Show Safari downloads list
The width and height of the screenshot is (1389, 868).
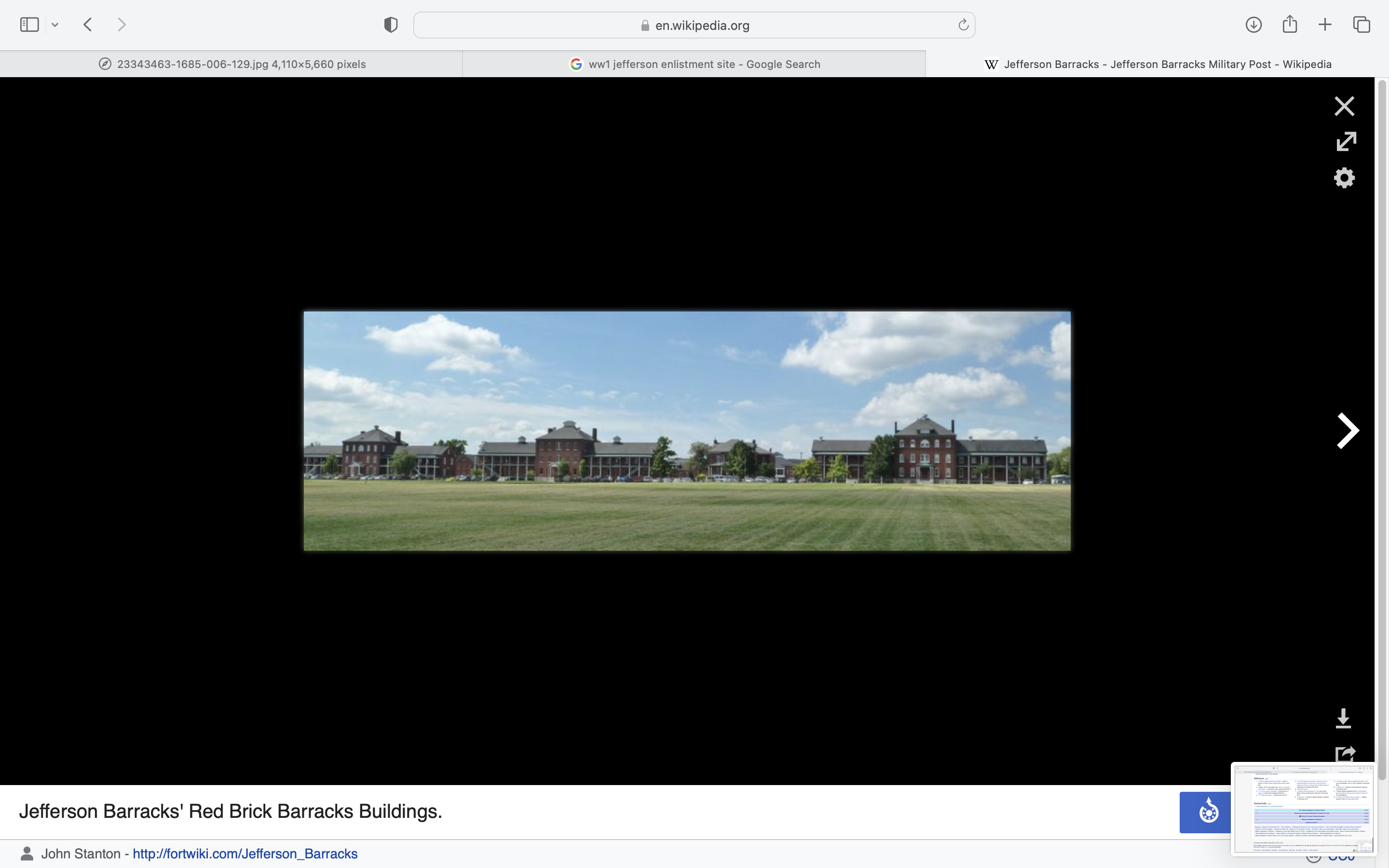click(x=1253, y=25)
